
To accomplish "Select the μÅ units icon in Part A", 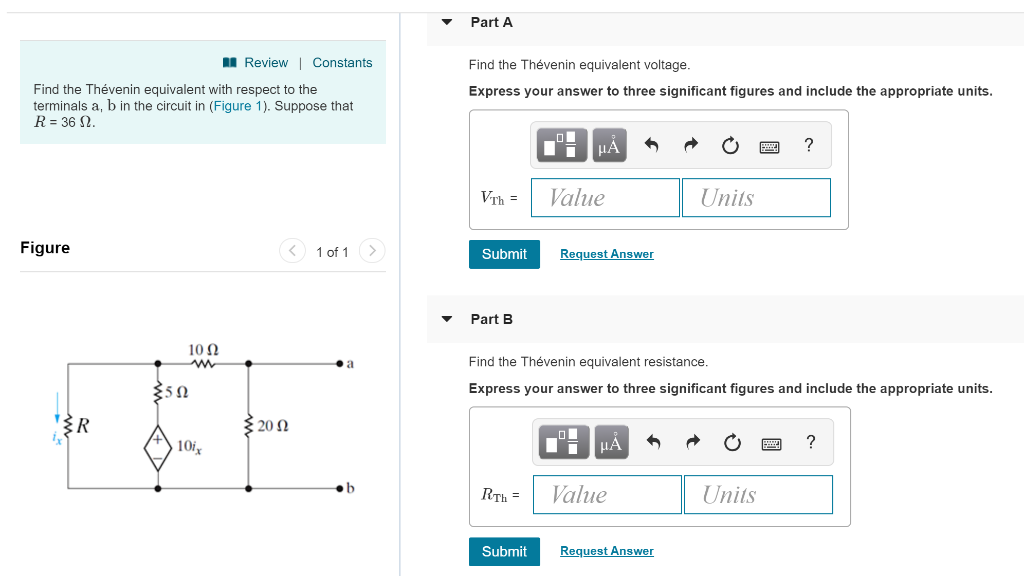I will pyautogui.click(x=610, y=145).
